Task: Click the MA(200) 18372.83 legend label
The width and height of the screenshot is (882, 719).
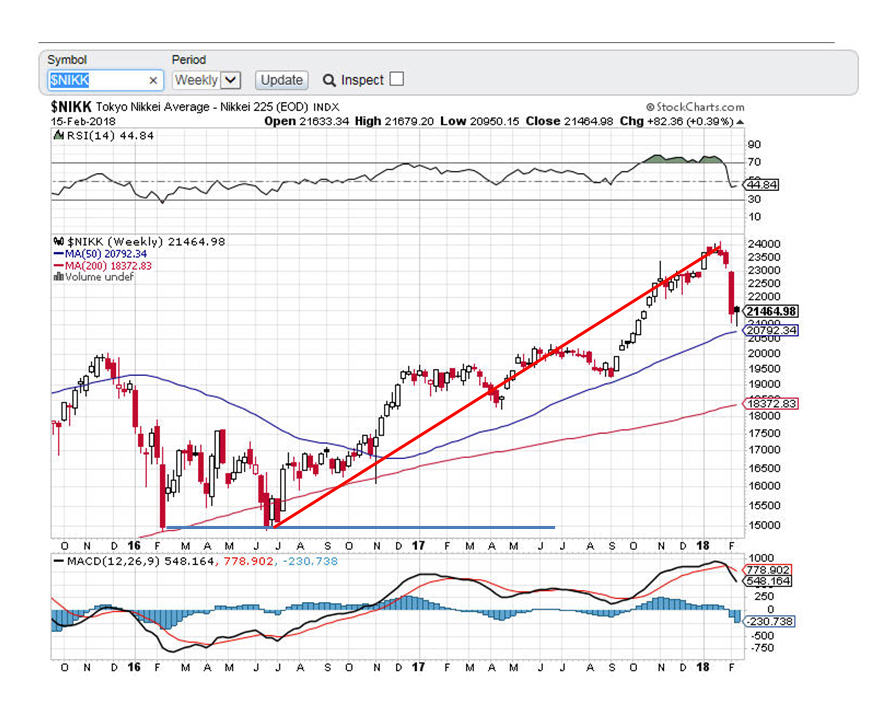Action: pos(100,265)
